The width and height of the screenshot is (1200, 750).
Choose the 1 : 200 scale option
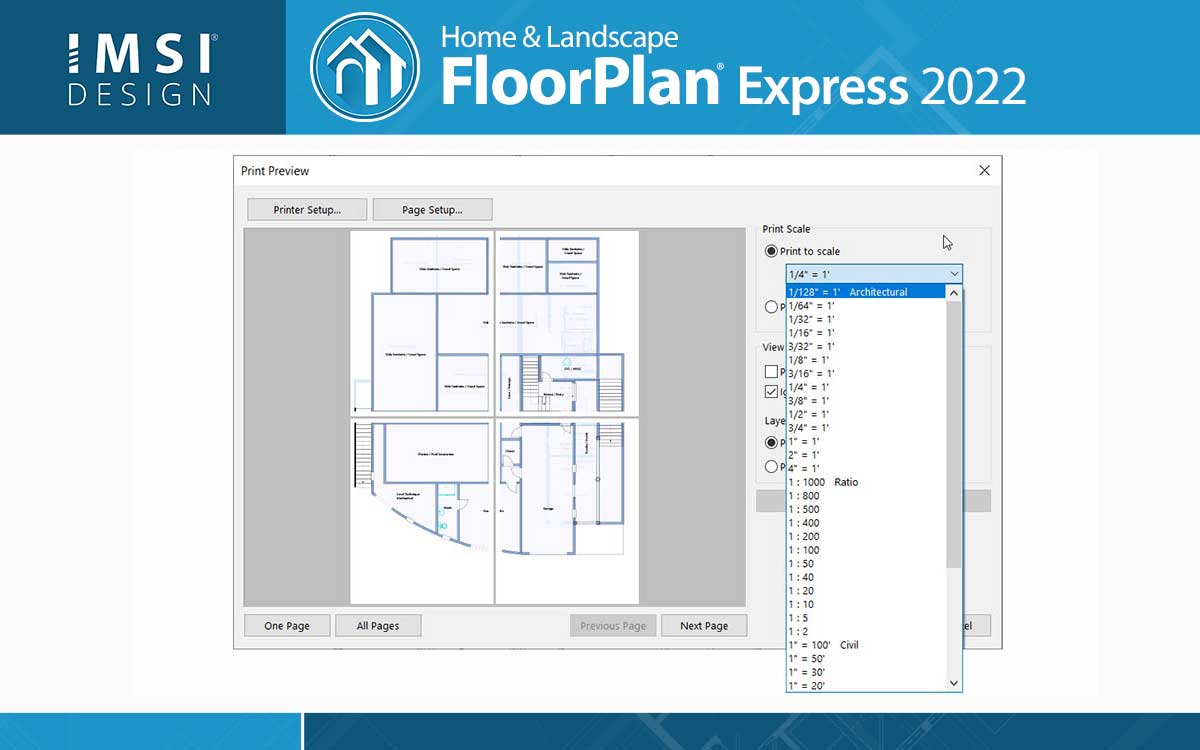pyautogui.click(x=866, y=536)
